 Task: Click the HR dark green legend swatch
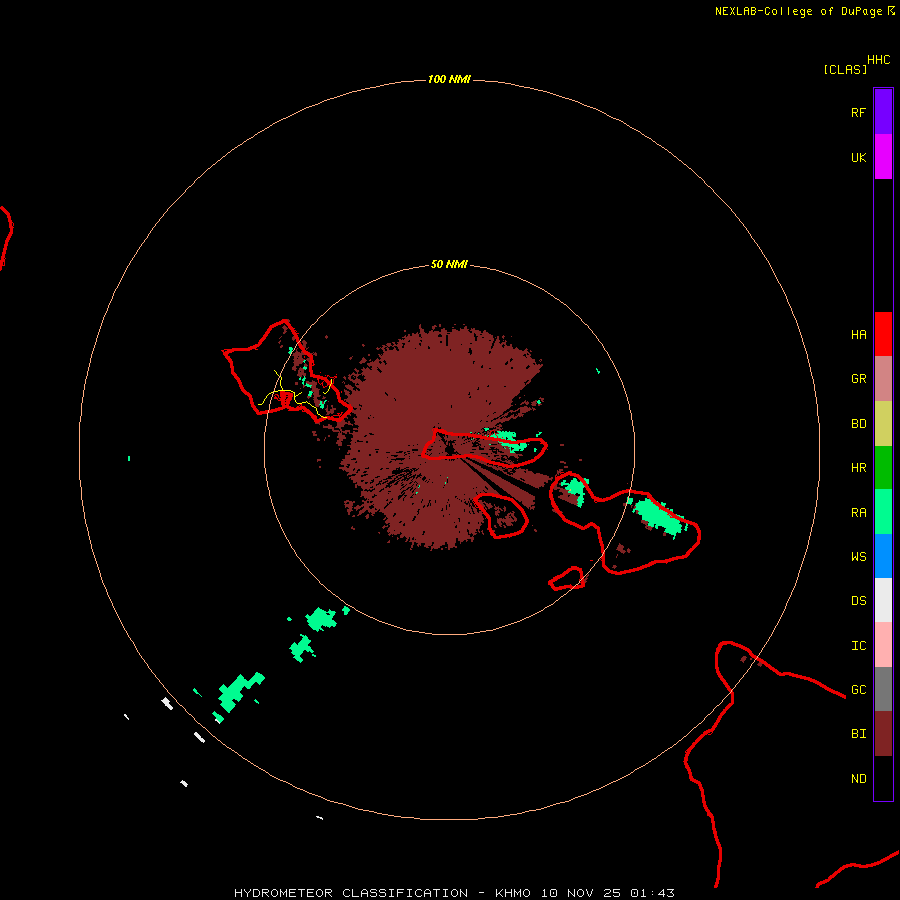[883, 468]
